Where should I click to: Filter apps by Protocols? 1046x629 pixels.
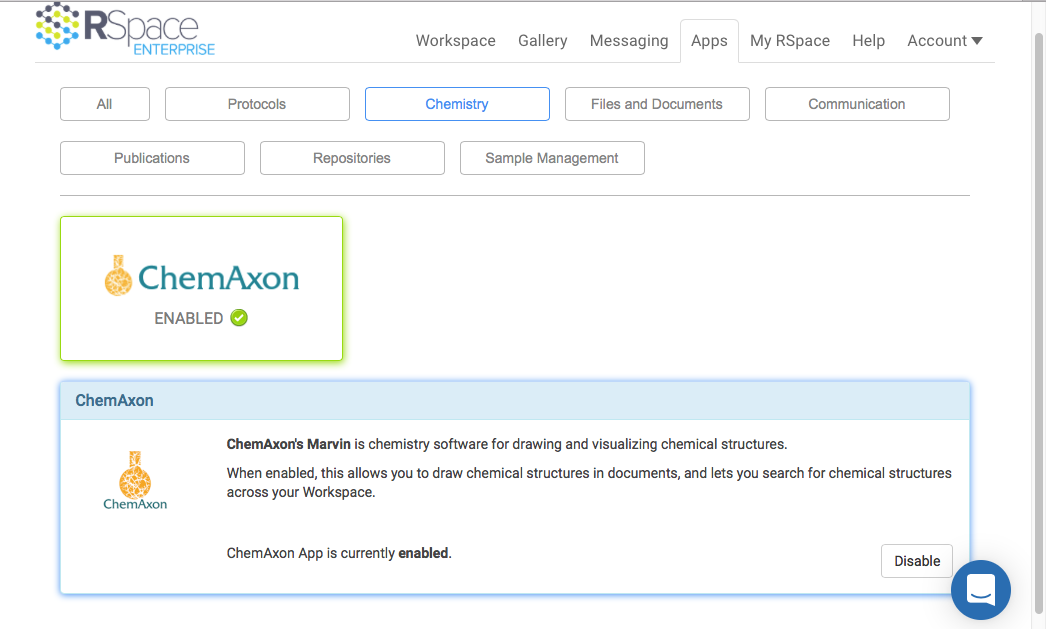pos(257,104)
